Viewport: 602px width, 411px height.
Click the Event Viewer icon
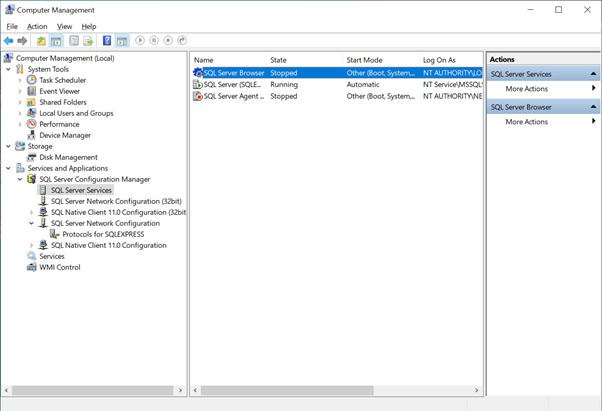(31, 91)
